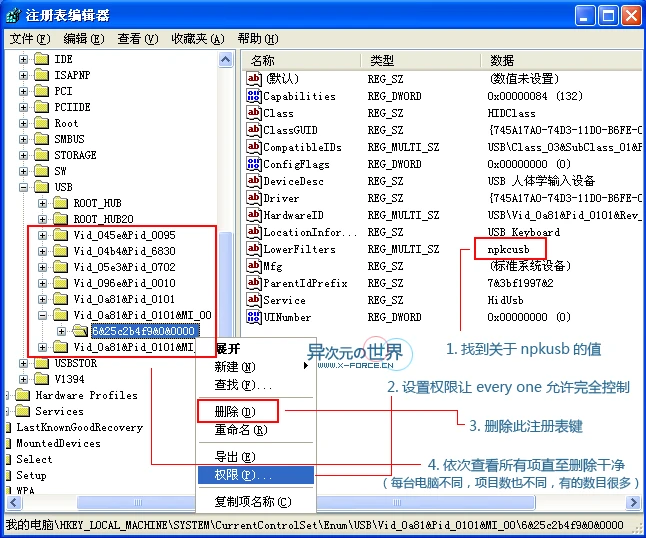
Task: Expand the PCI tree node
Action: tap(23, 91)
